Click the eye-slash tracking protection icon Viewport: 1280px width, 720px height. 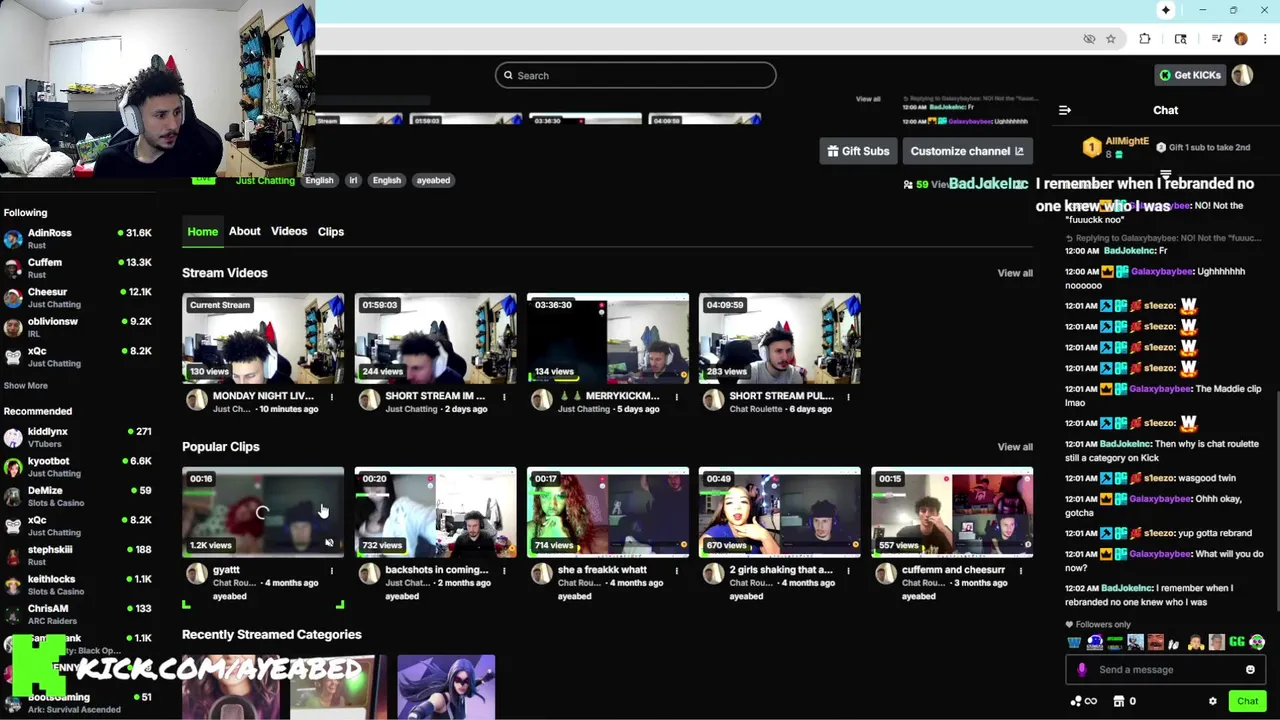(1089, 39)
